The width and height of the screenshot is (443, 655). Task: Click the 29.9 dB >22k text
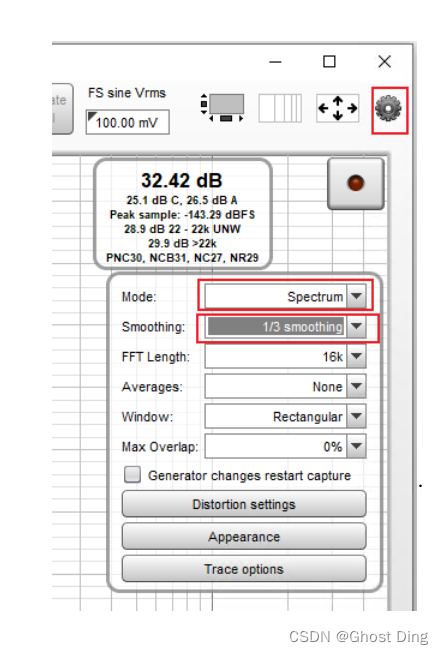click(x=182, y=243)
